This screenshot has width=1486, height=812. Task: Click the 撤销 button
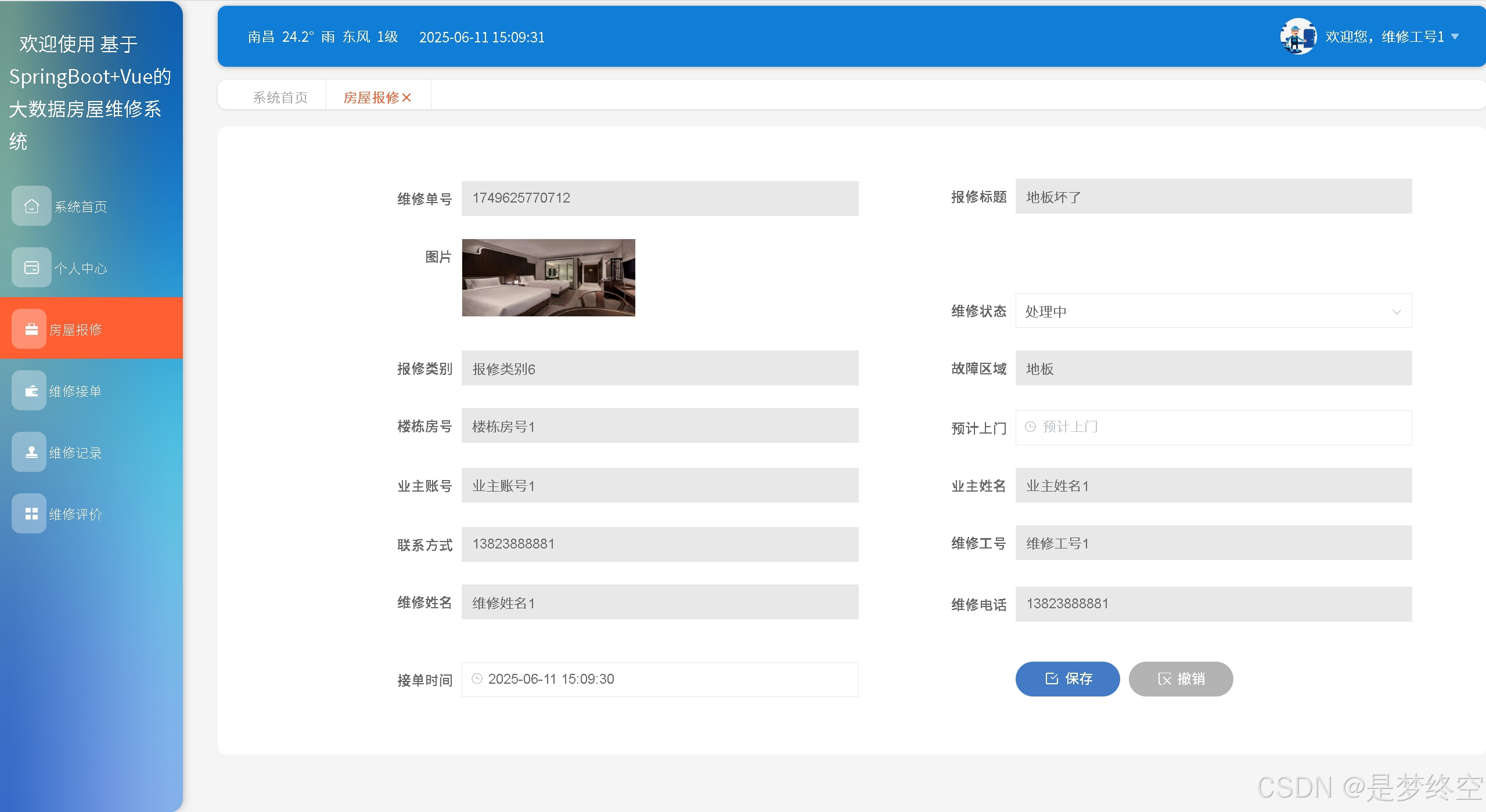[x=1181, y=679]
